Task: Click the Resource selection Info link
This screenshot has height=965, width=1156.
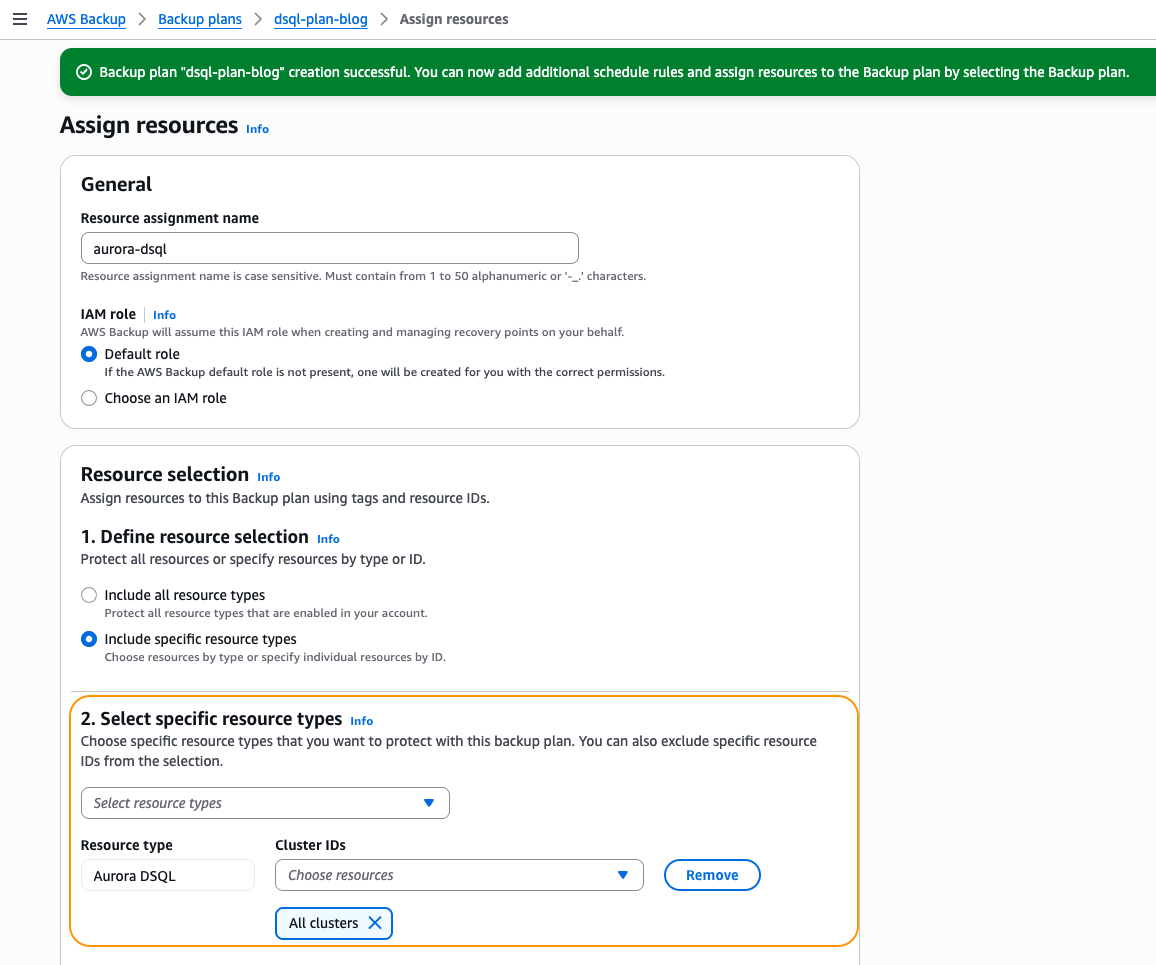Action: click(x=268, y=477)
